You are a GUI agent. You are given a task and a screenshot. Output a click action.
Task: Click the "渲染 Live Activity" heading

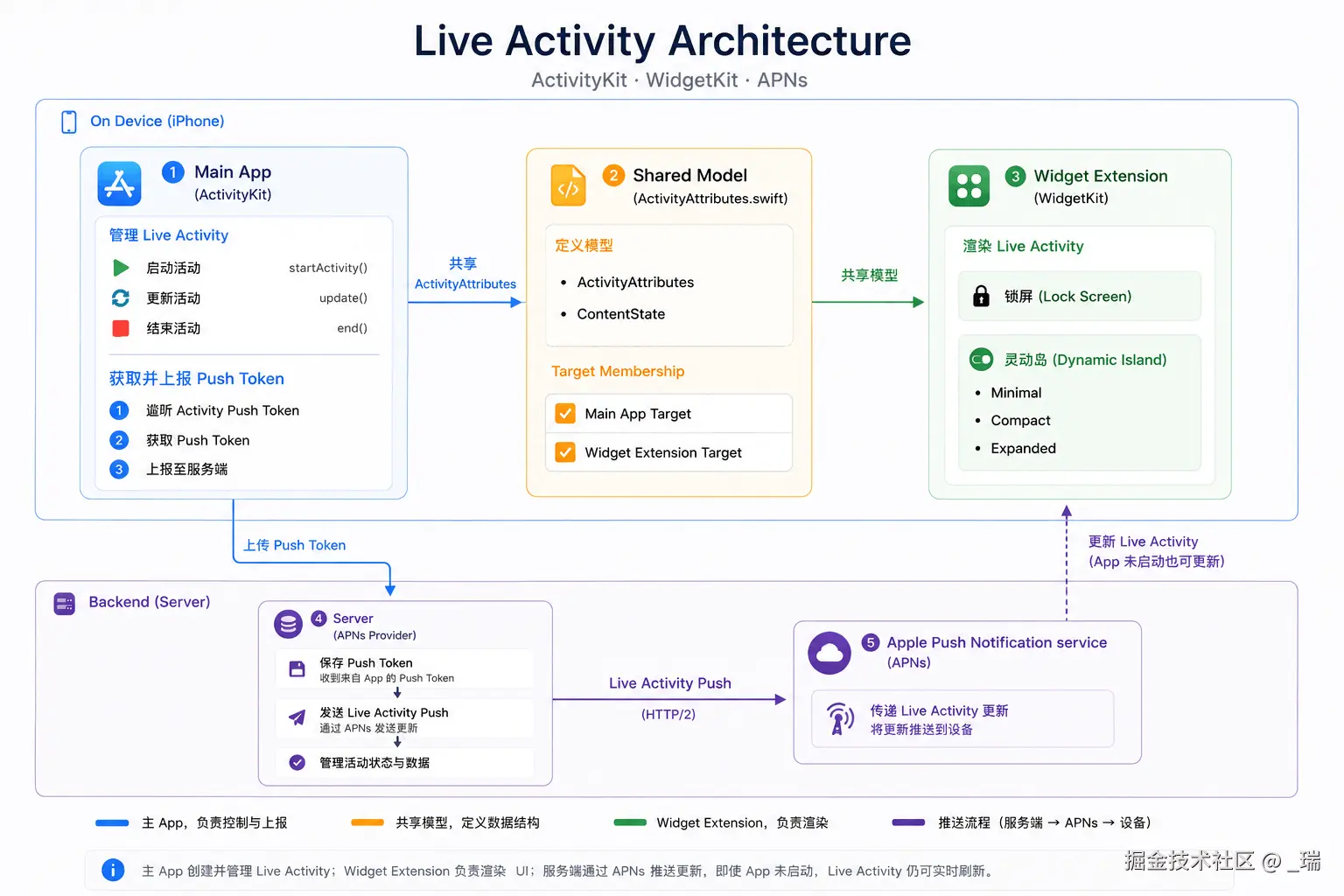[x=1023, y=247]
